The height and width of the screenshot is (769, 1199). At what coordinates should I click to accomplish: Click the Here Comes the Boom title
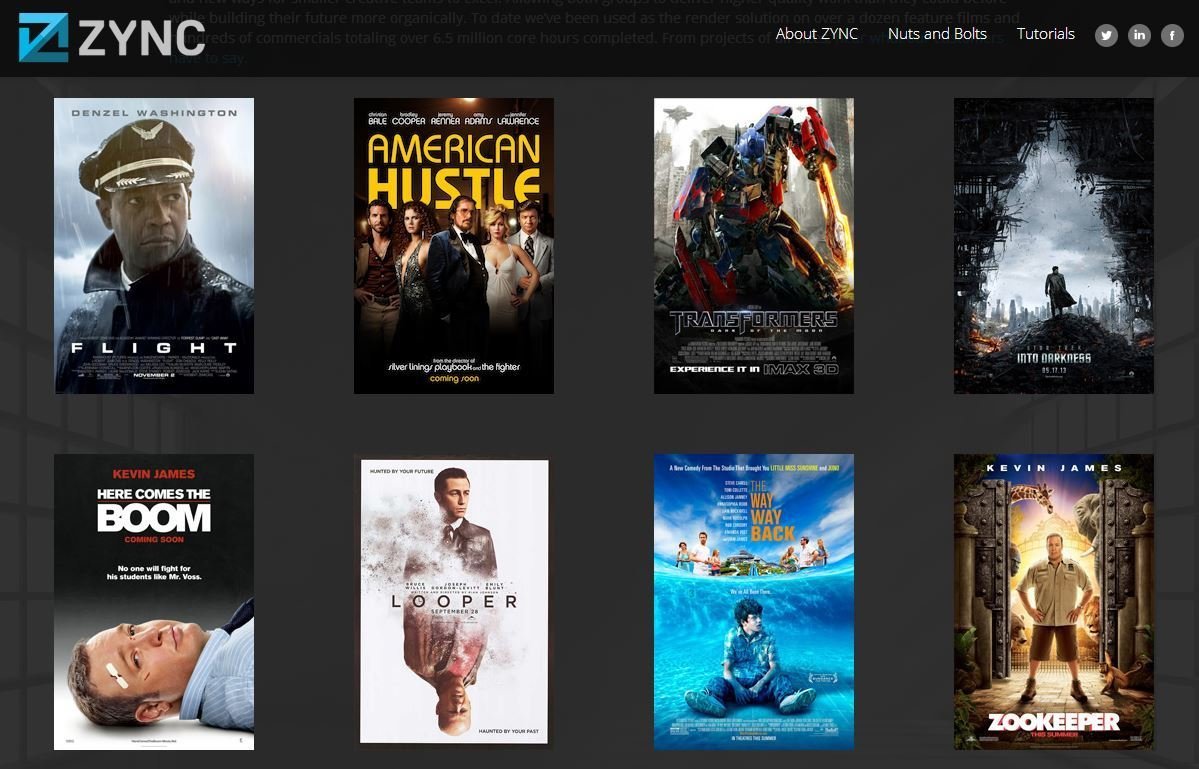[x=153, y=509]
